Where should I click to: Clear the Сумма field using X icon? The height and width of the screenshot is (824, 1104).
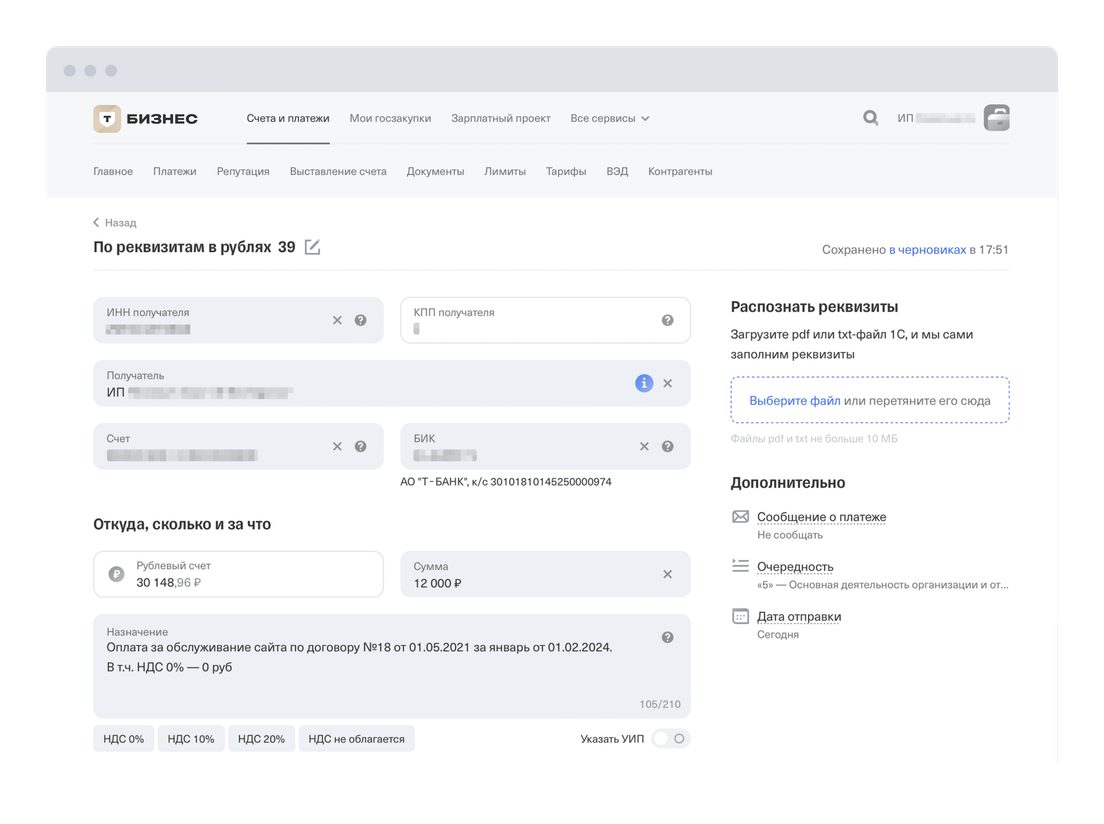click(667, 574)
